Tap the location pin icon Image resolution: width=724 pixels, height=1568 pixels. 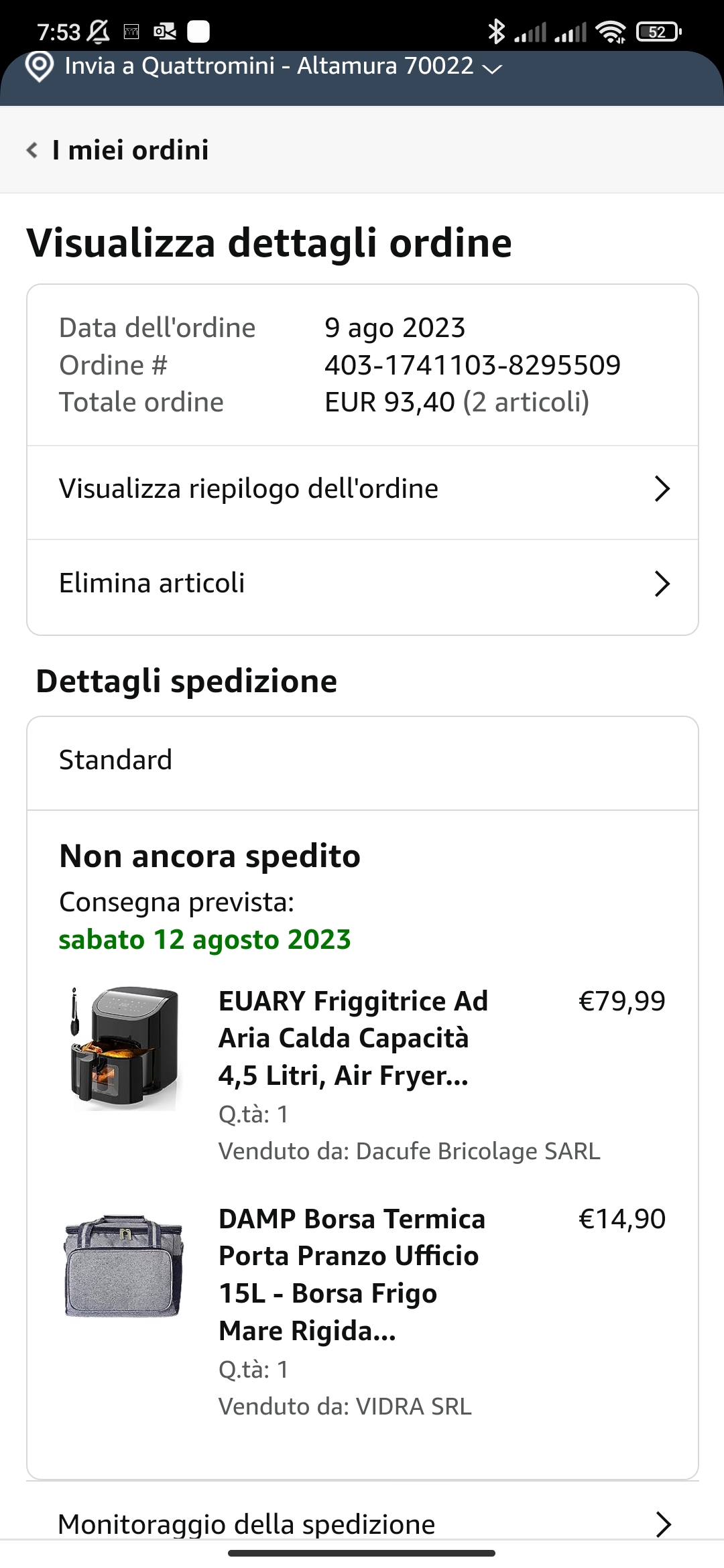tap(39, 67)
